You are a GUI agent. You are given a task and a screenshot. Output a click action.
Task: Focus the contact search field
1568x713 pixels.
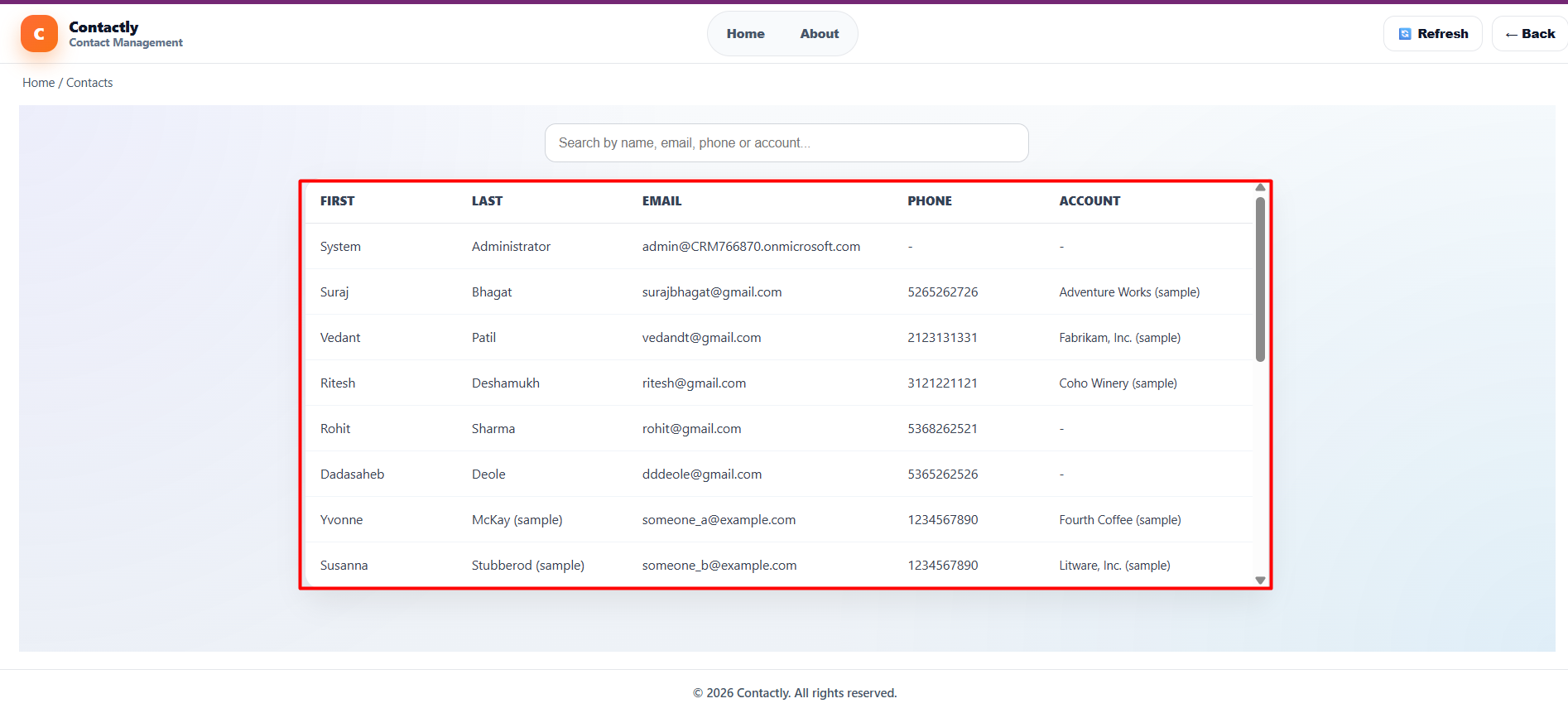[x=786, y=143]
